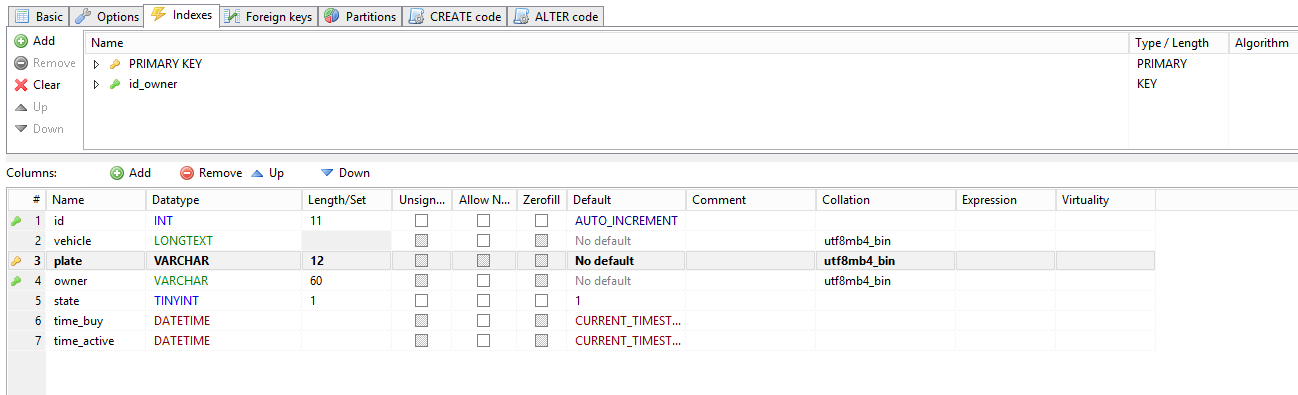Click the table icon on Basic tab
The image size is (1298, 395).
21,17
